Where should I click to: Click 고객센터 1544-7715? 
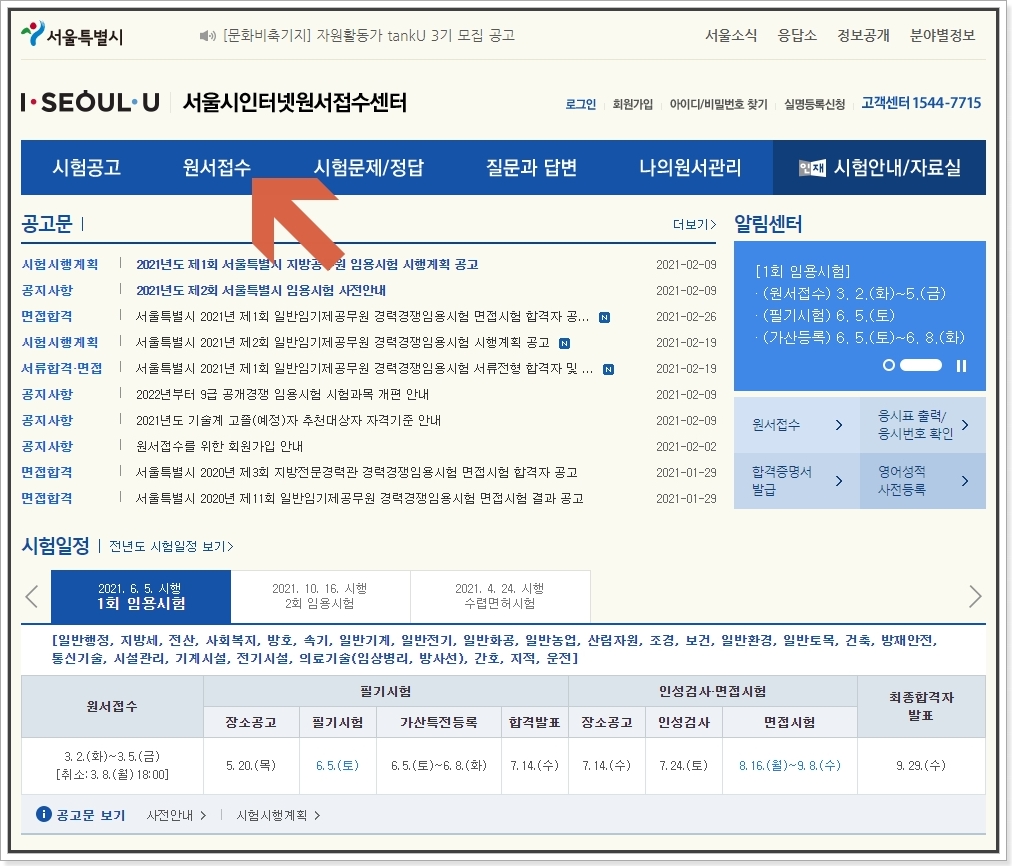tap(921, 103)
